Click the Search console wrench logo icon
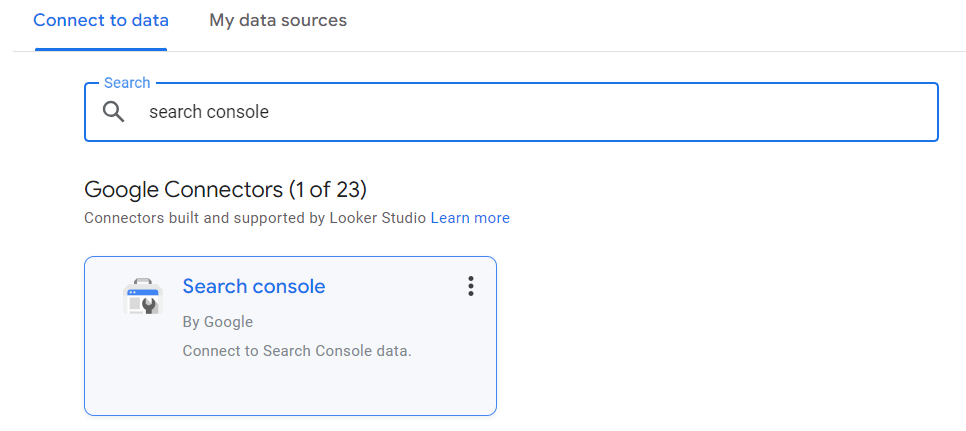Image resolution: width=966 pixels, height=431 pixels. pos(142,296)
